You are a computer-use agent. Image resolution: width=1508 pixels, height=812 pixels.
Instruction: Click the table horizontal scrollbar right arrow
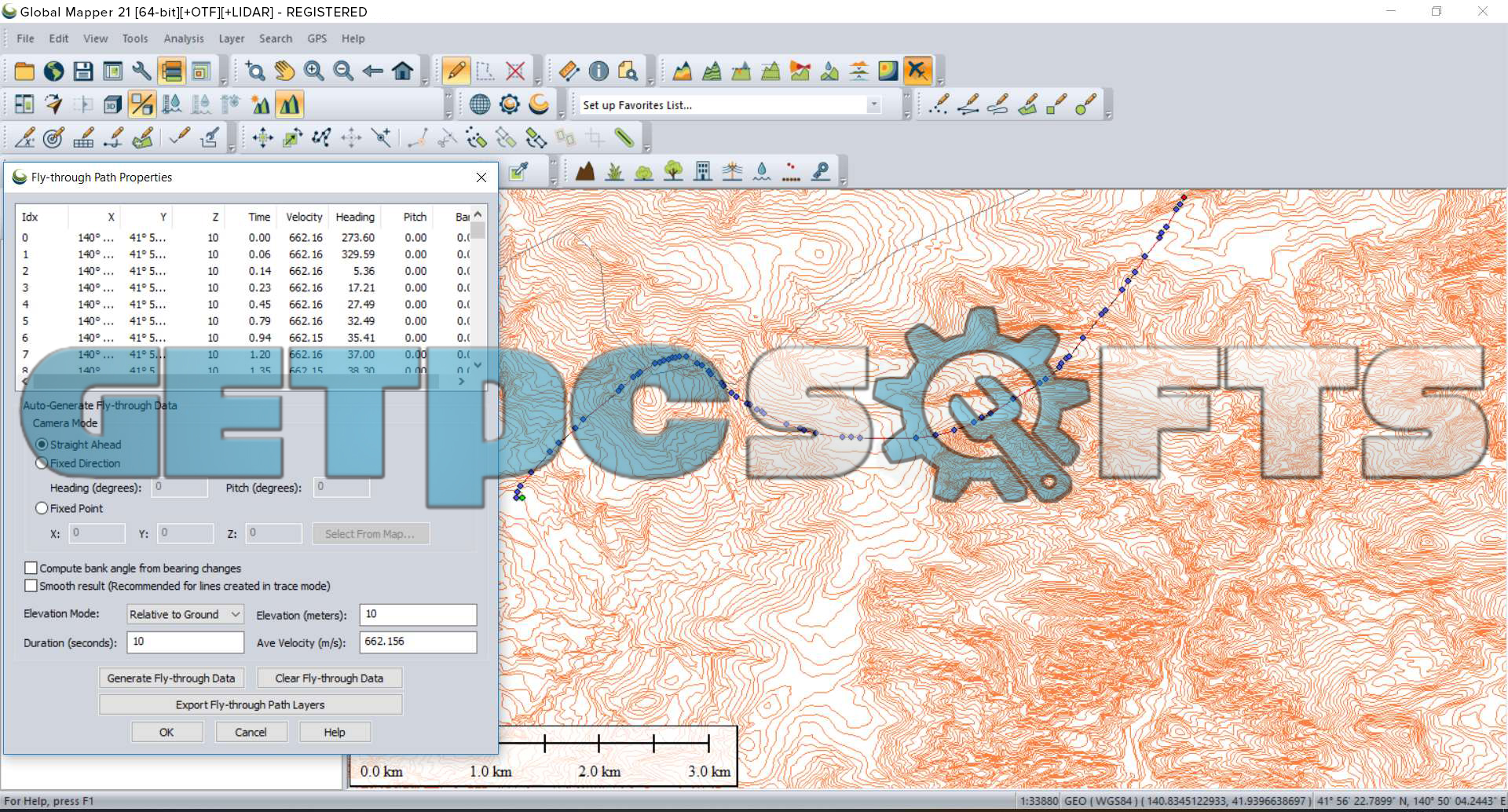point(462,381)
